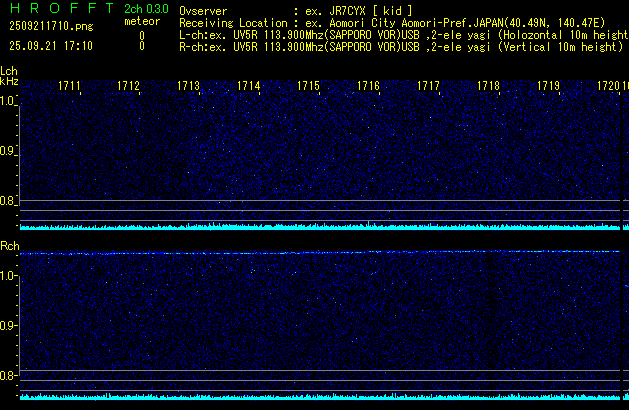629x410 pixels.
Task: Click the cyan signal level strip under Lch
Action: point(320,227)
